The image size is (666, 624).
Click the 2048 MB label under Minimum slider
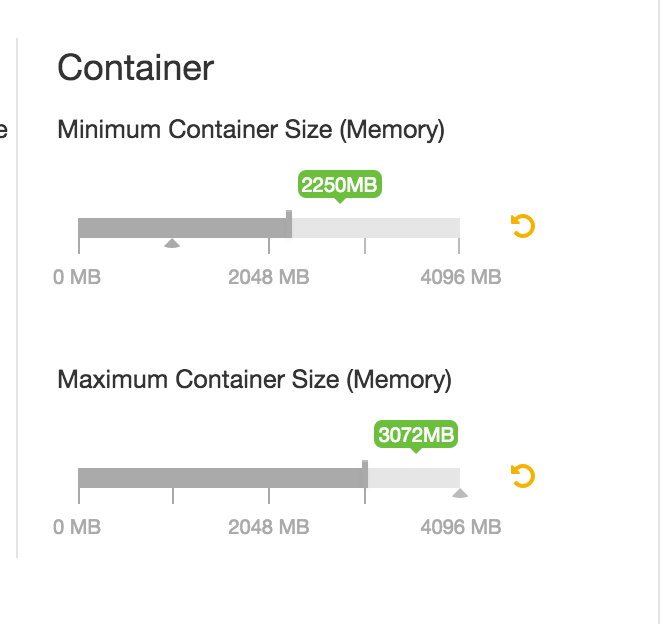(x=268, y=277)
